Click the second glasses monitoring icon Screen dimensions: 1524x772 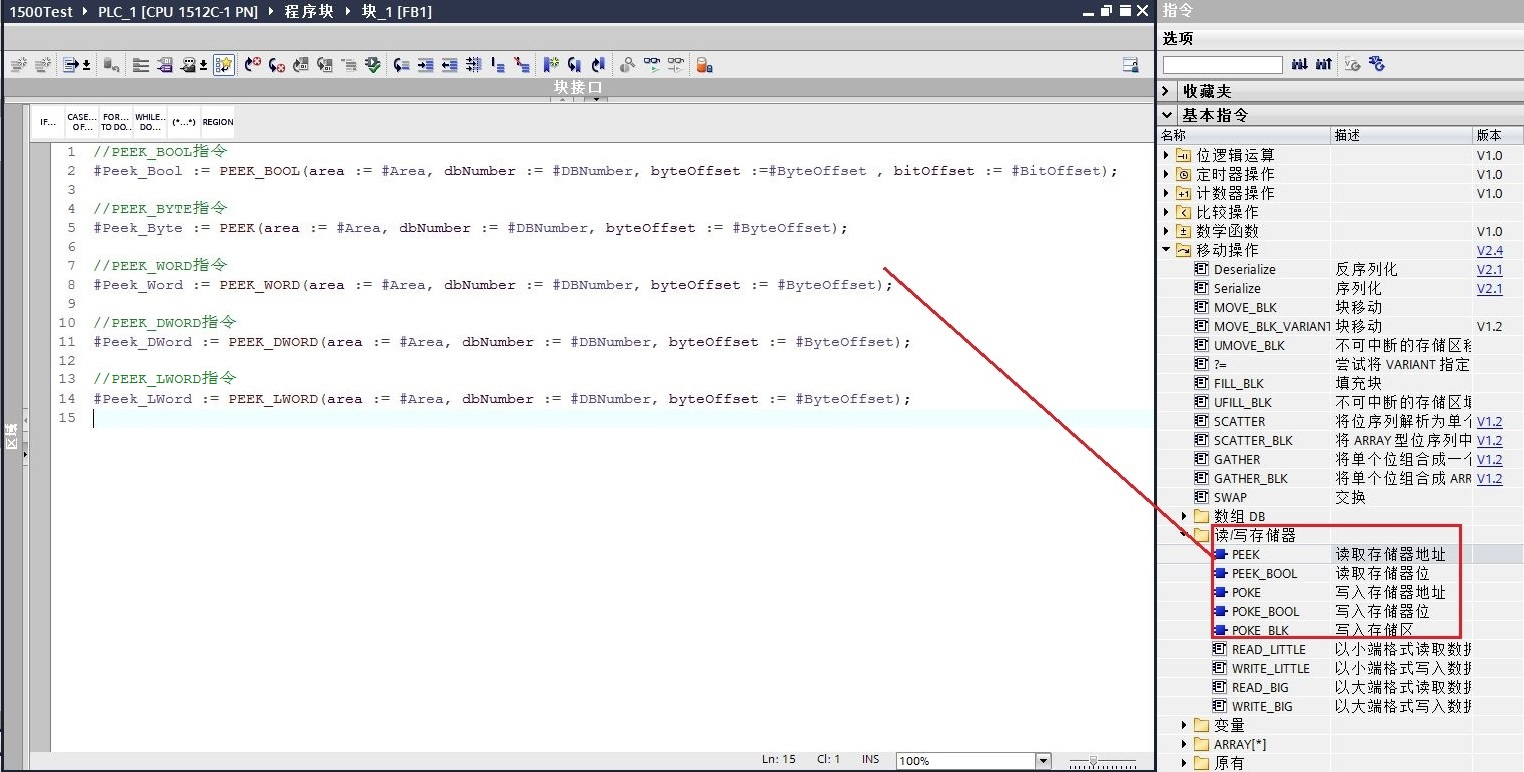(677, 65)
